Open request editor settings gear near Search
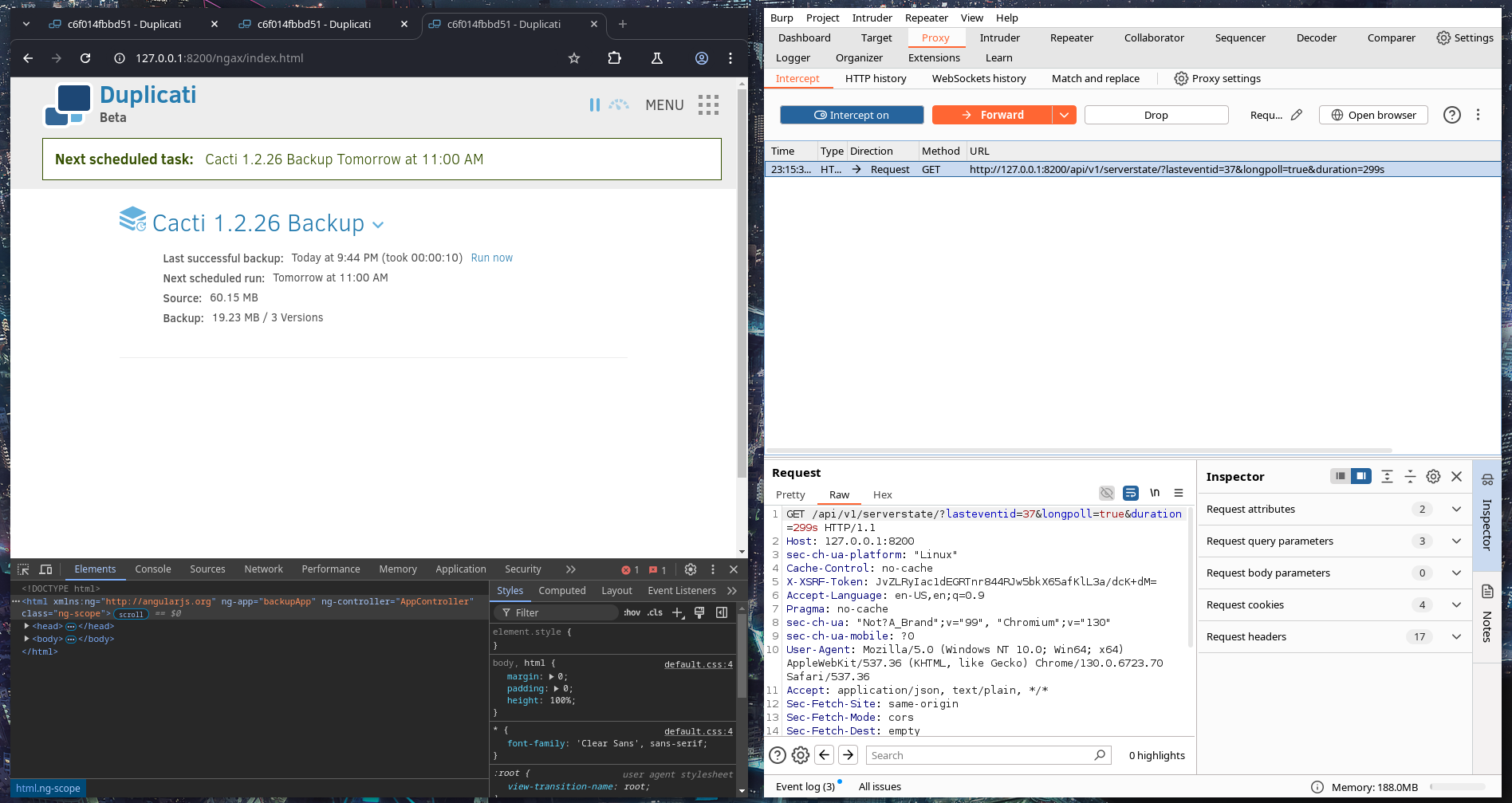The height and width of the screenshot is (803, 1512). (x=801, y=755)
